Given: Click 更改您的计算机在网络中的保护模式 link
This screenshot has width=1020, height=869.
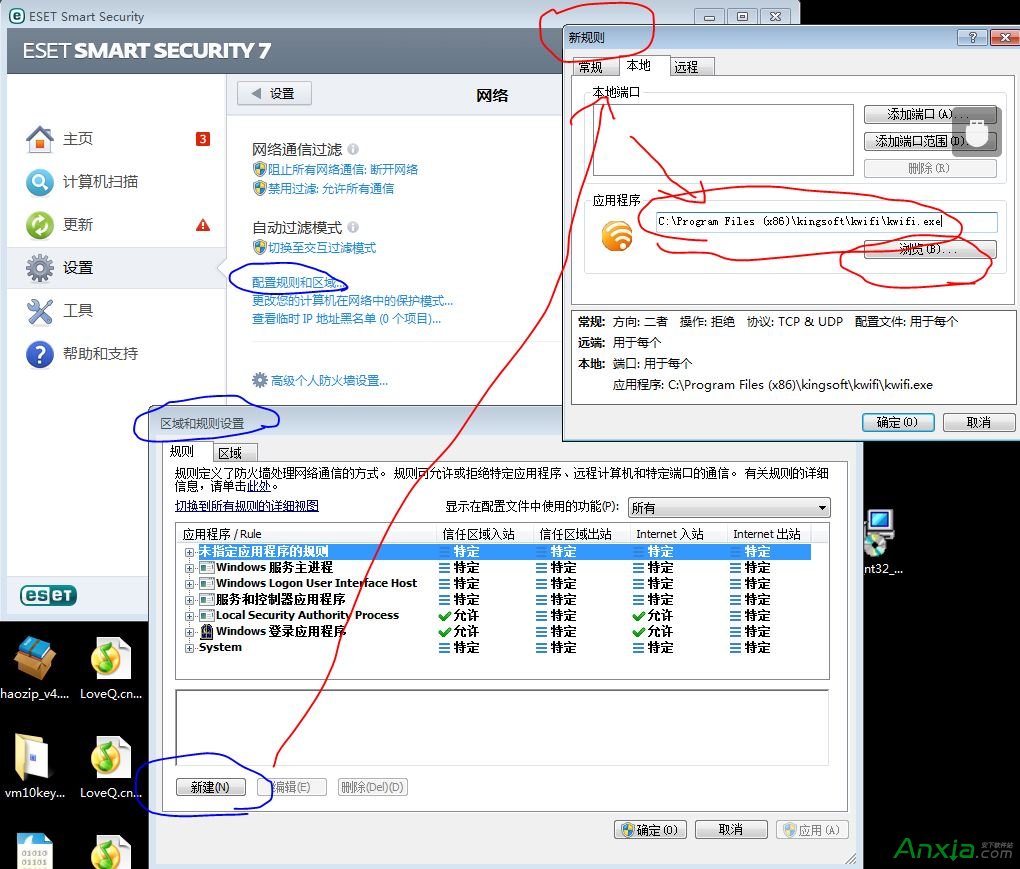Looking at the screenshot, I should [353, 301].
